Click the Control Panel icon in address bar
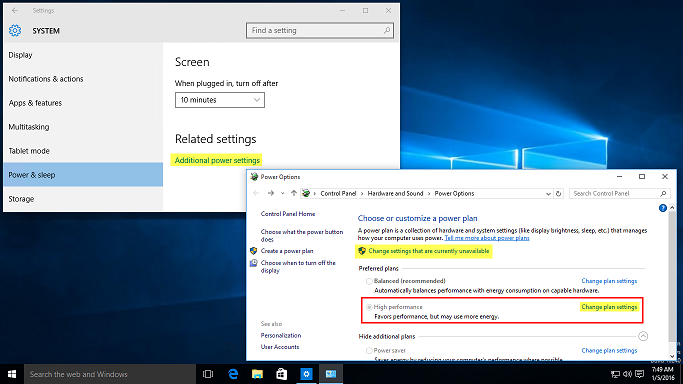 coord(306,193)
